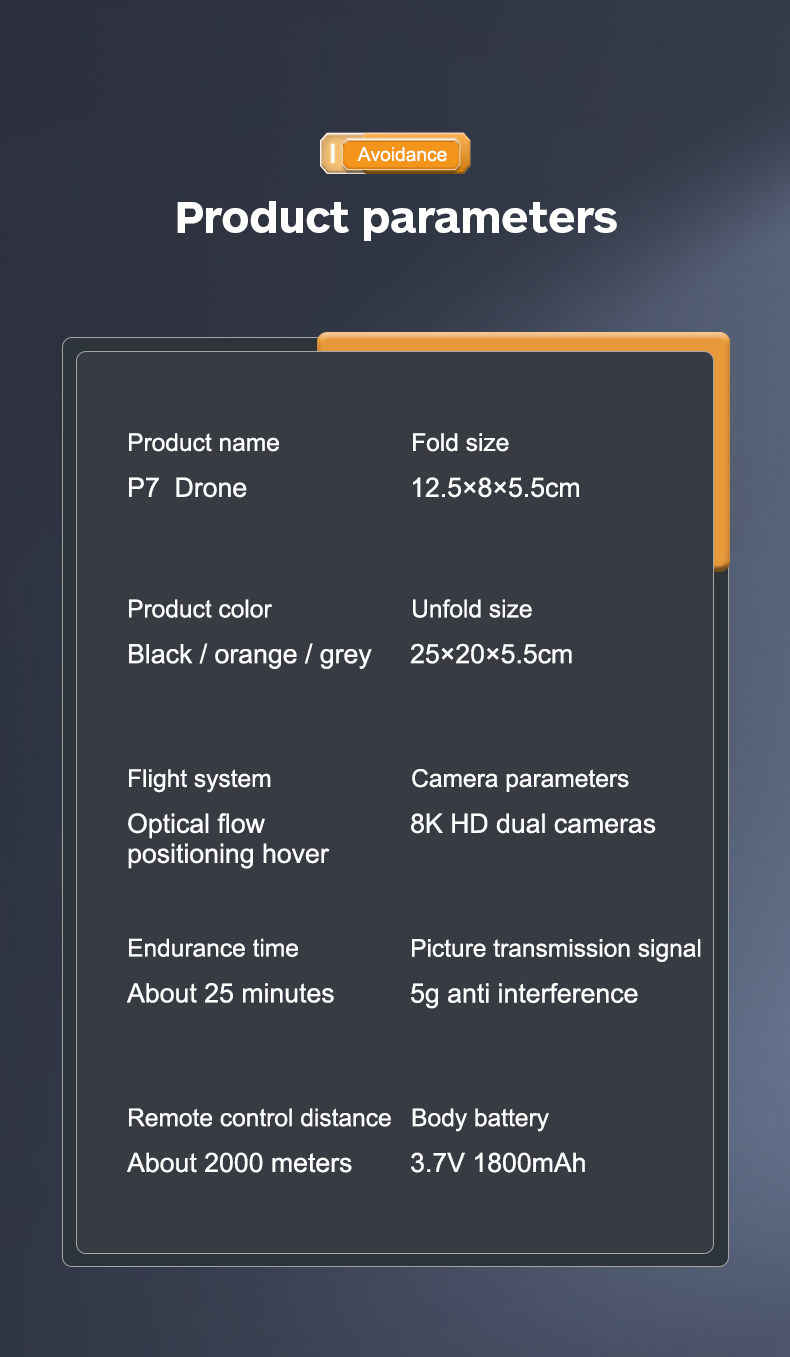Select the Black / orange / grey text

pos(249,655)
